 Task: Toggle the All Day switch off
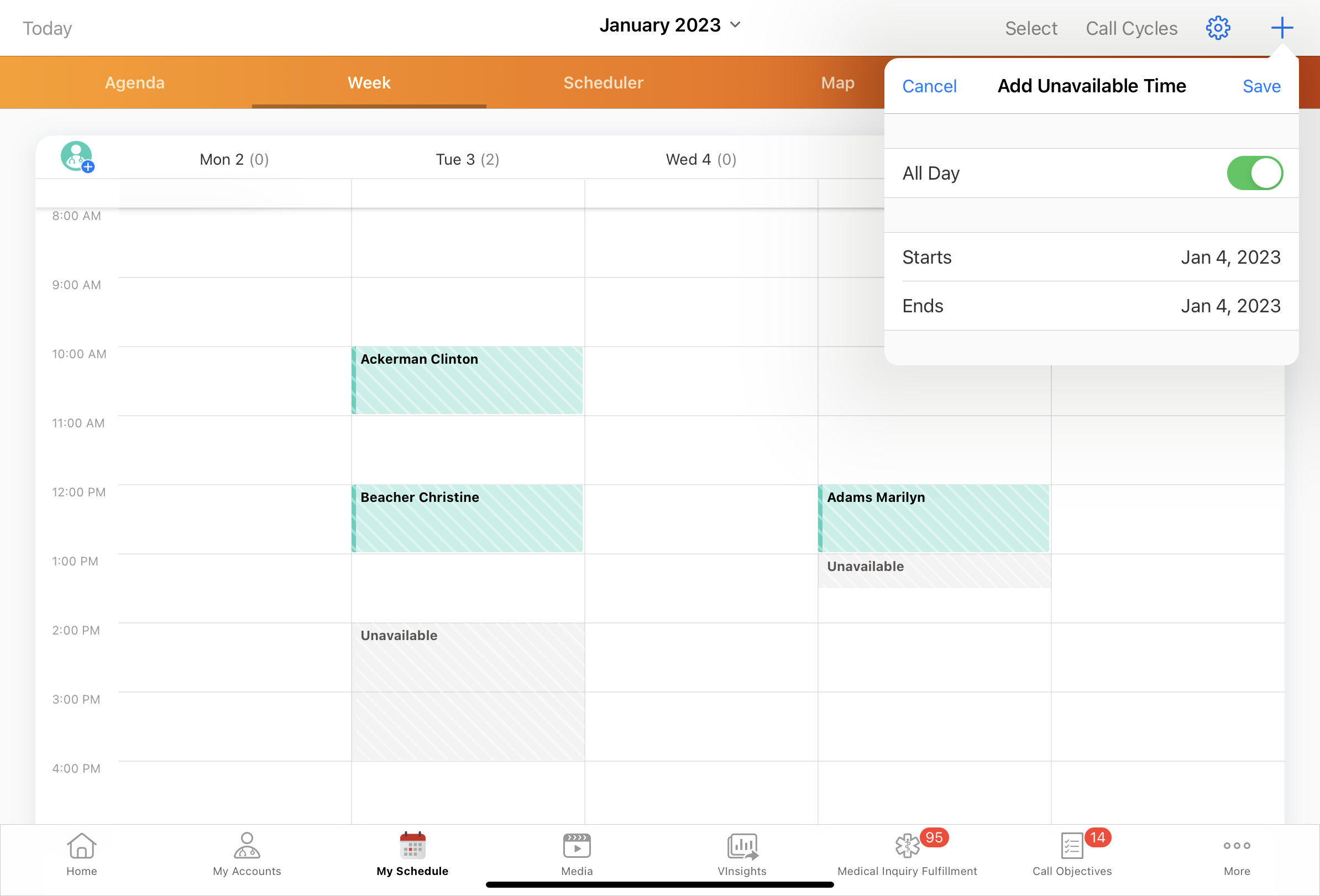click(x=1254, y=173)
